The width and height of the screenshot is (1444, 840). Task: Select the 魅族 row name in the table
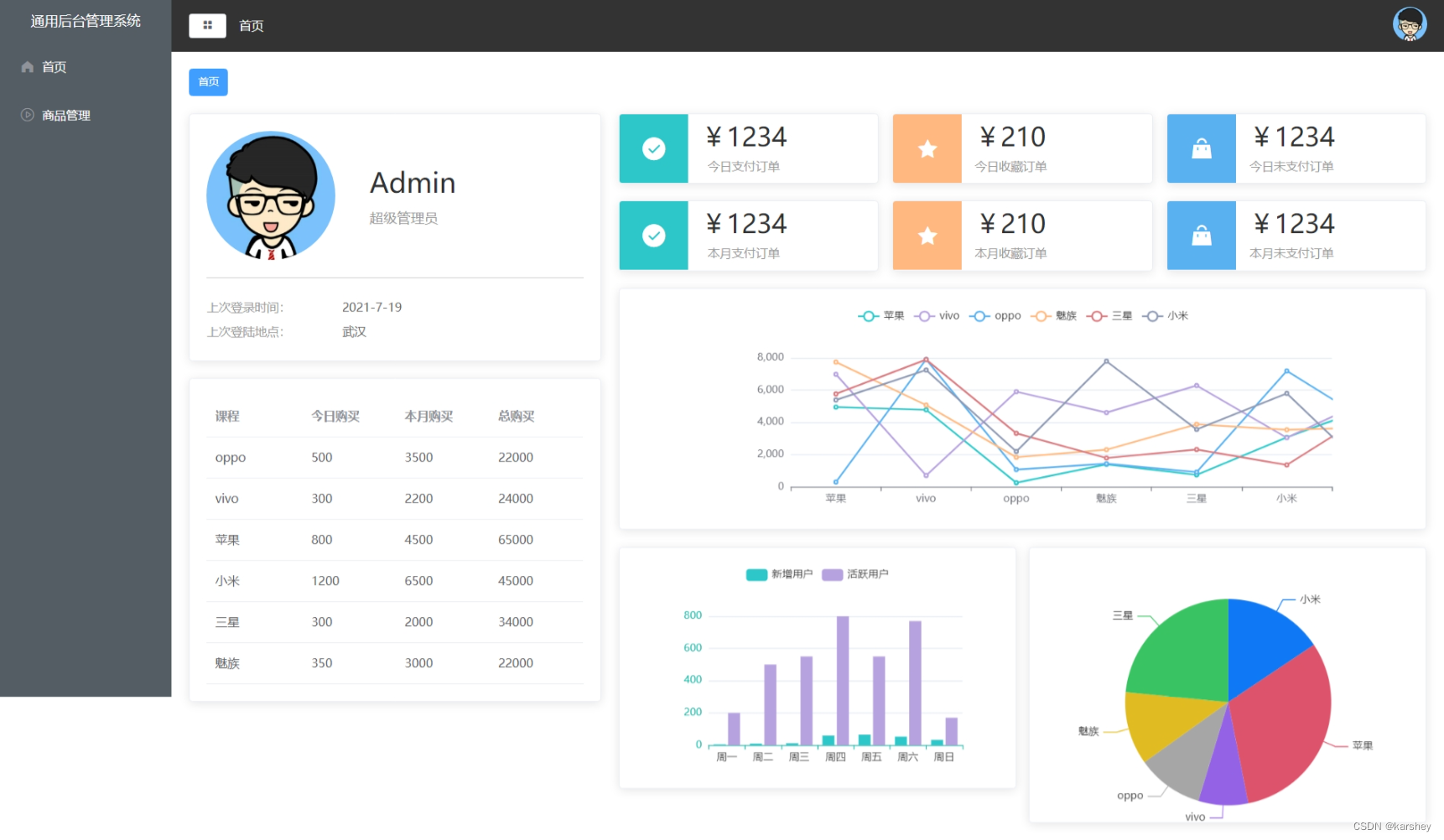pos(227,663)
